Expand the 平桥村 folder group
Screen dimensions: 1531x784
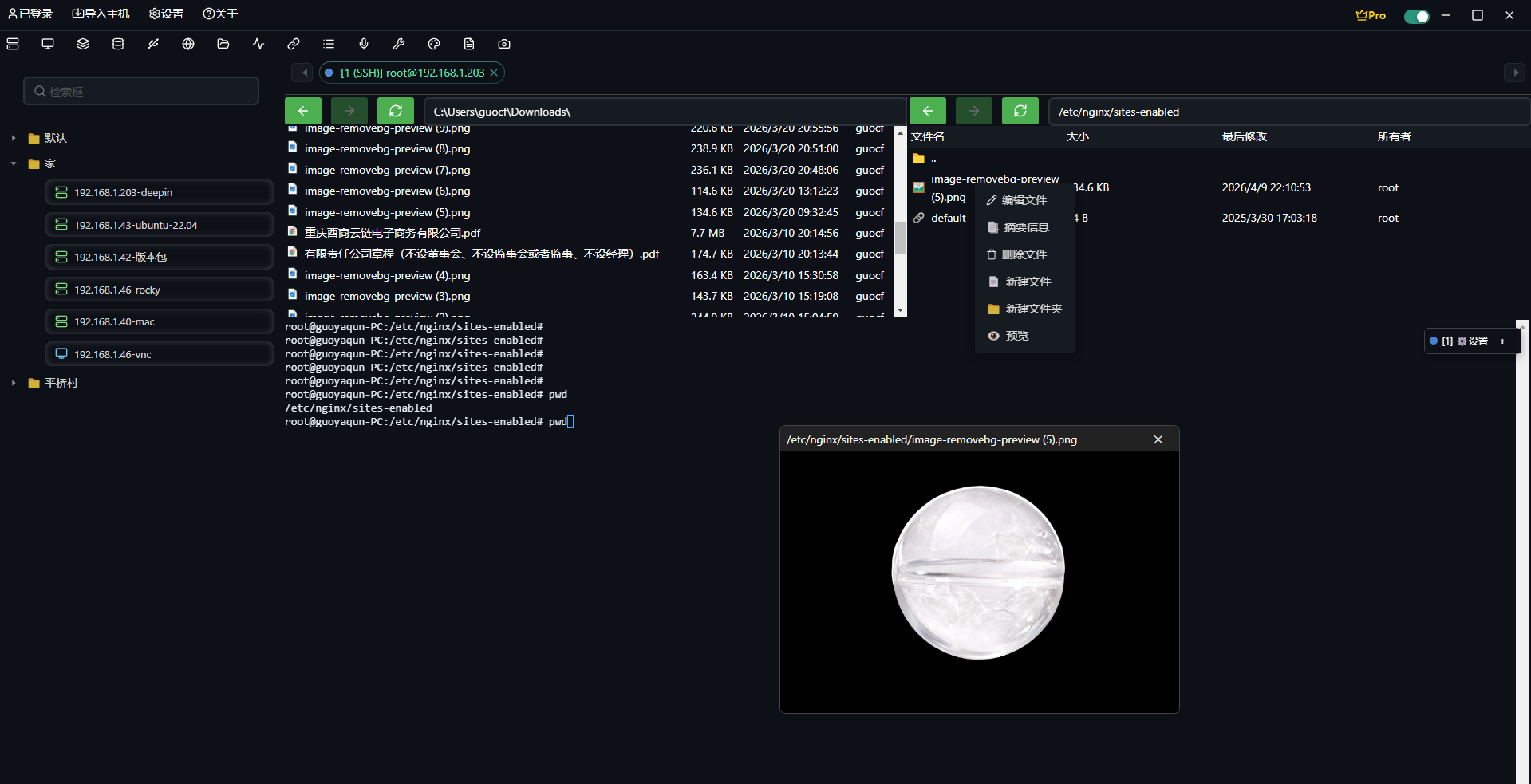coord(14,383)
